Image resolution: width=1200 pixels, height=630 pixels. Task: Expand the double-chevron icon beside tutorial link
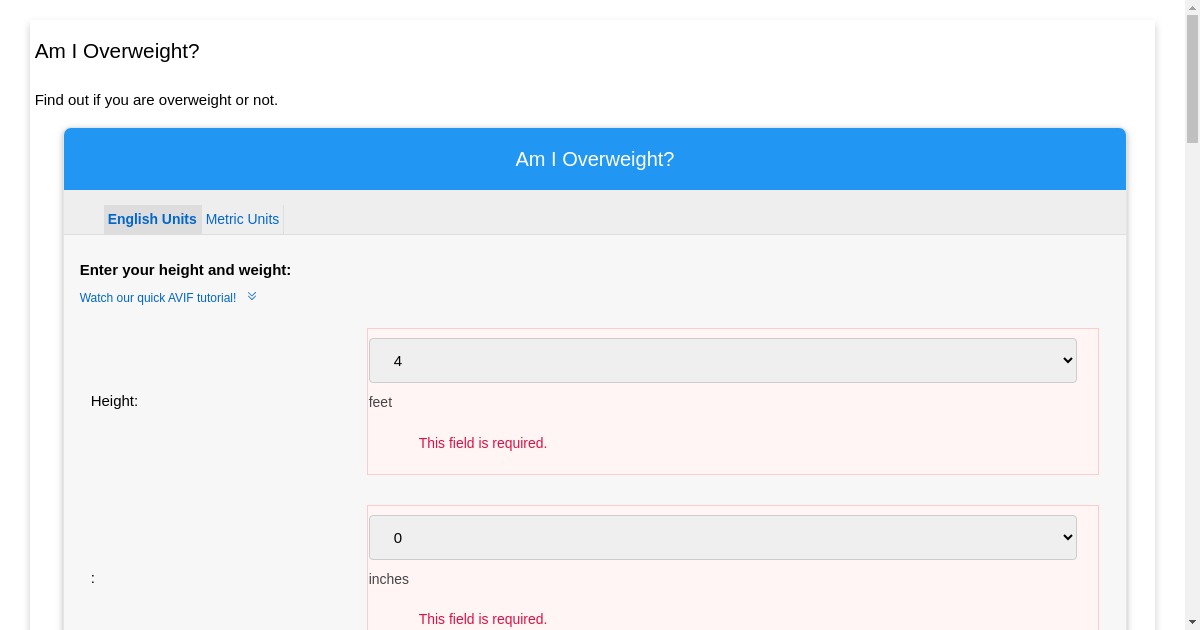(252, 297)
